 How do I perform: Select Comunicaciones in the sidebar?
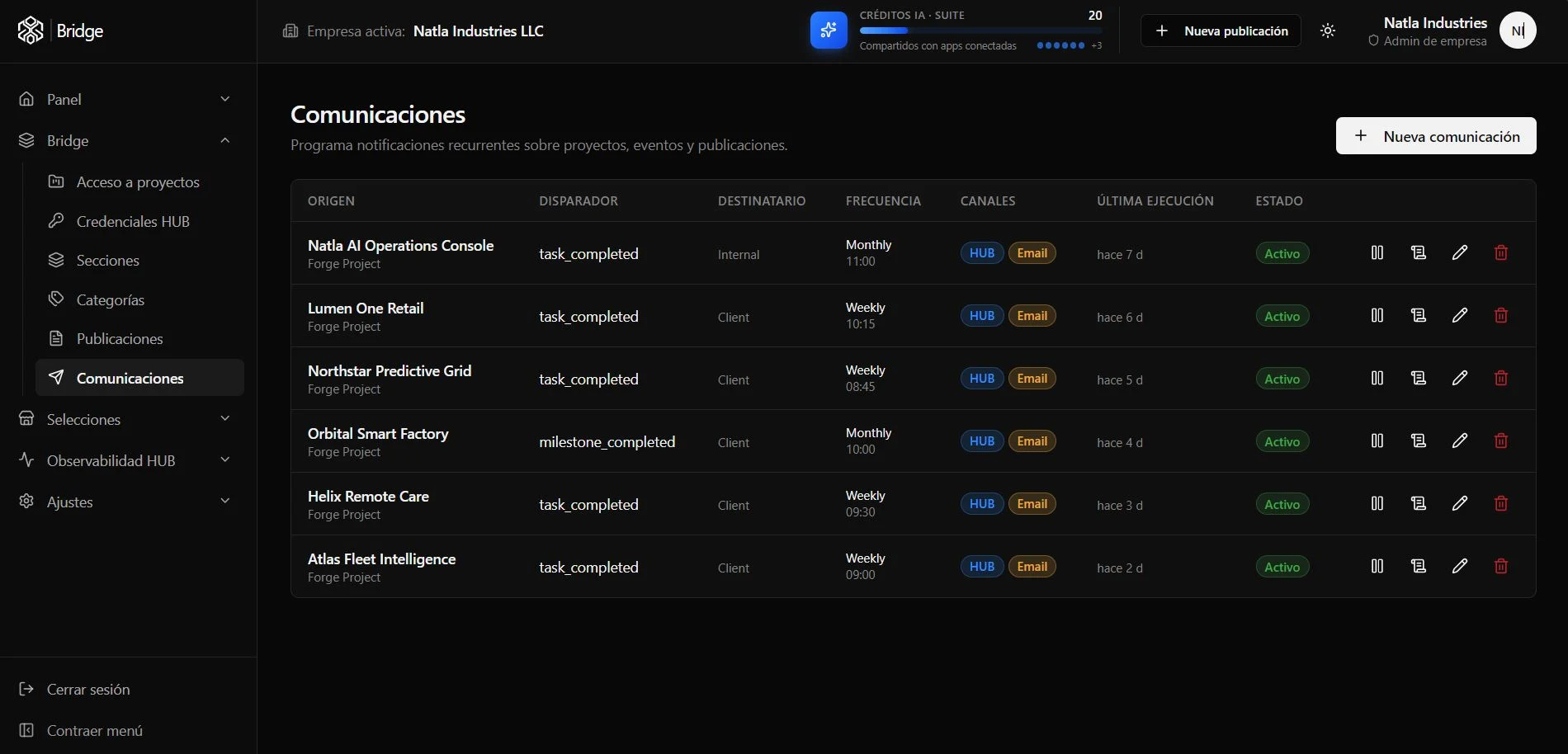click(140, 378)
